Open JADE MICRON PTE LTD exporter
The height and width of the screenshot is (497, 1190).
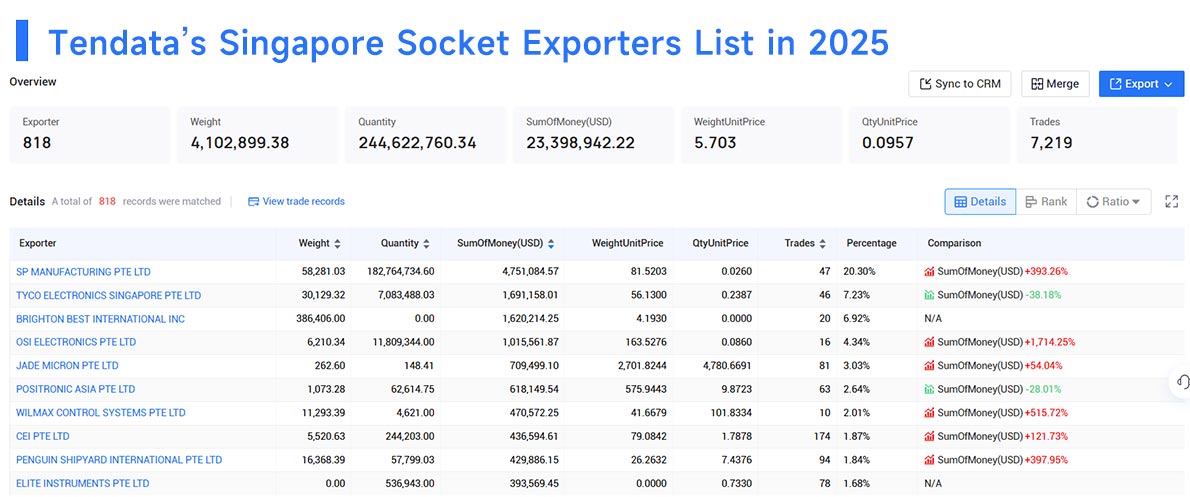(x=67, y=366)
